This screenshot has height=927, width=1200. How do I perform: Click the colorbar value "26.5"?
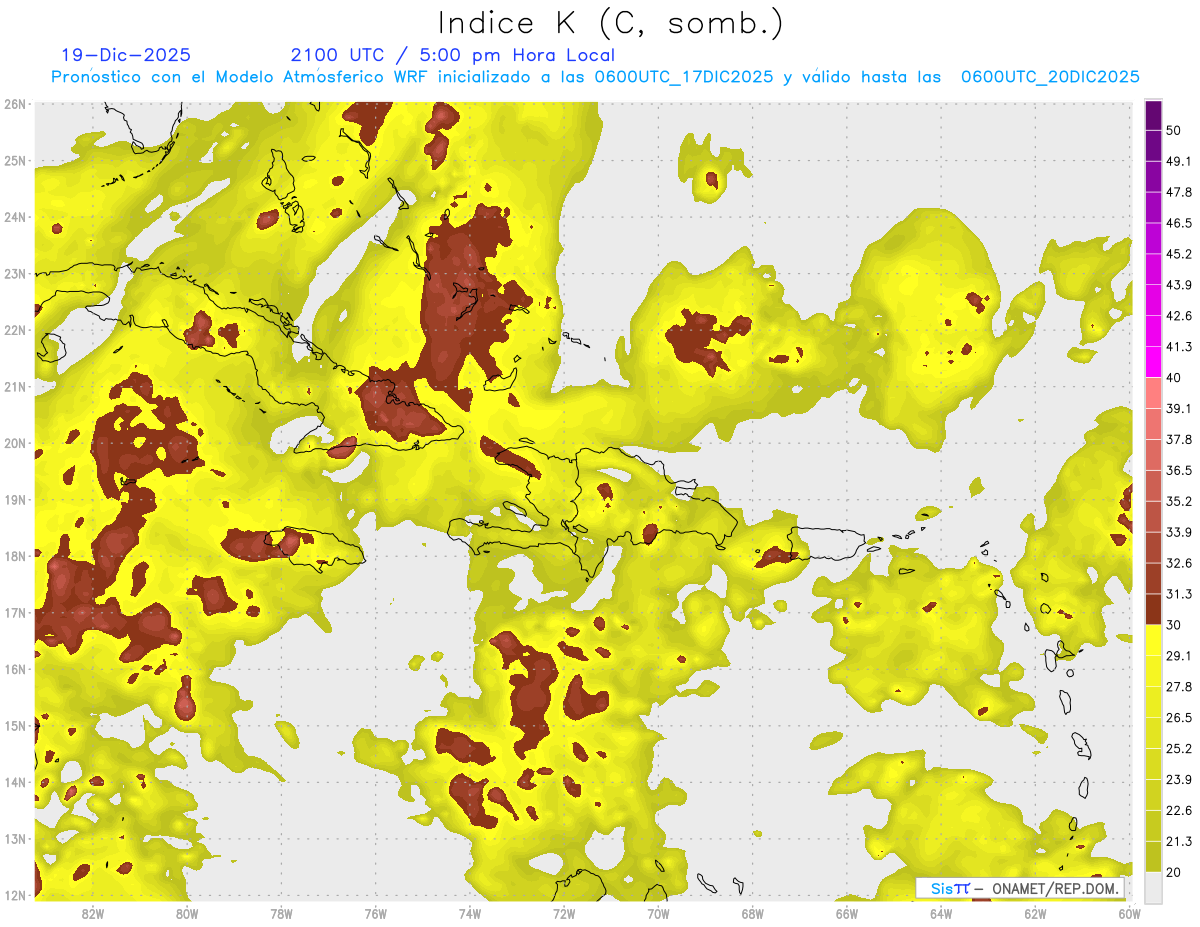tap(1178, 718)
